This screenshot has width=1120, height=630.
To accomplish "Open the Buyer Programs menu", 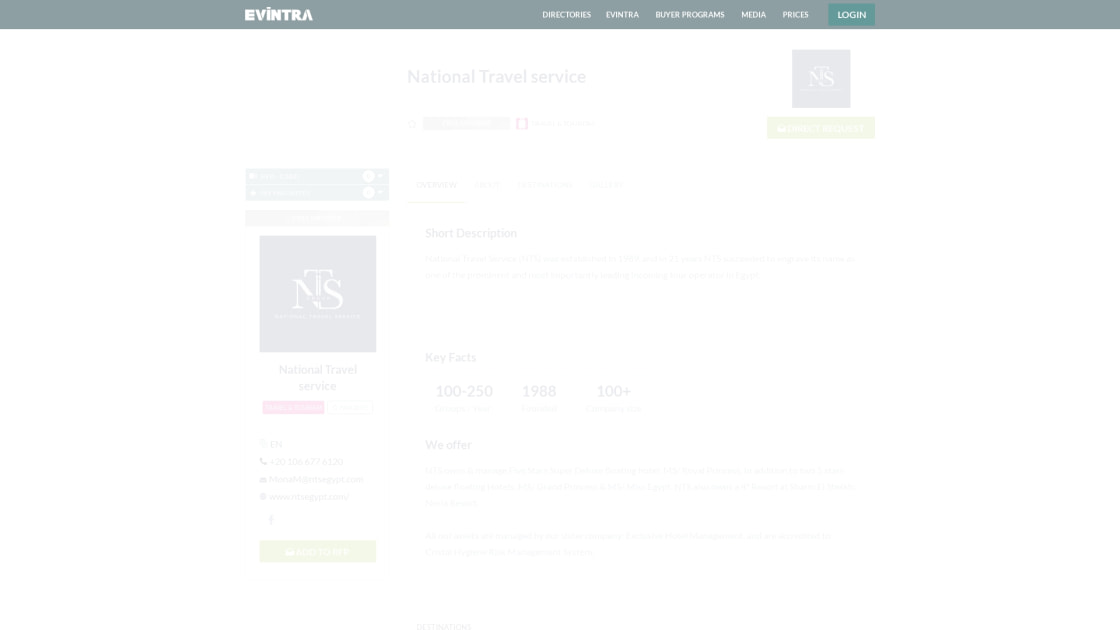I will pos(689,15).
